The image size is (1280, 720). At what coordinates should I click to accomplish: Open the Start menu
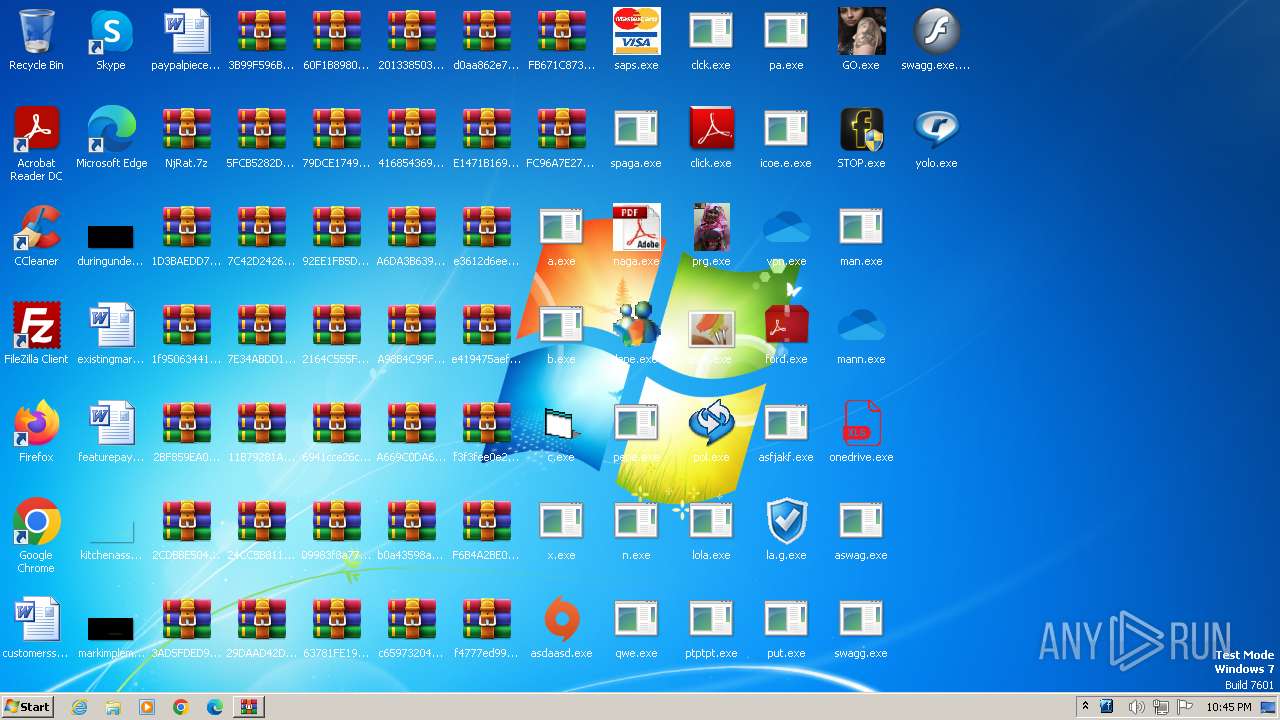[x=27, y=707]
